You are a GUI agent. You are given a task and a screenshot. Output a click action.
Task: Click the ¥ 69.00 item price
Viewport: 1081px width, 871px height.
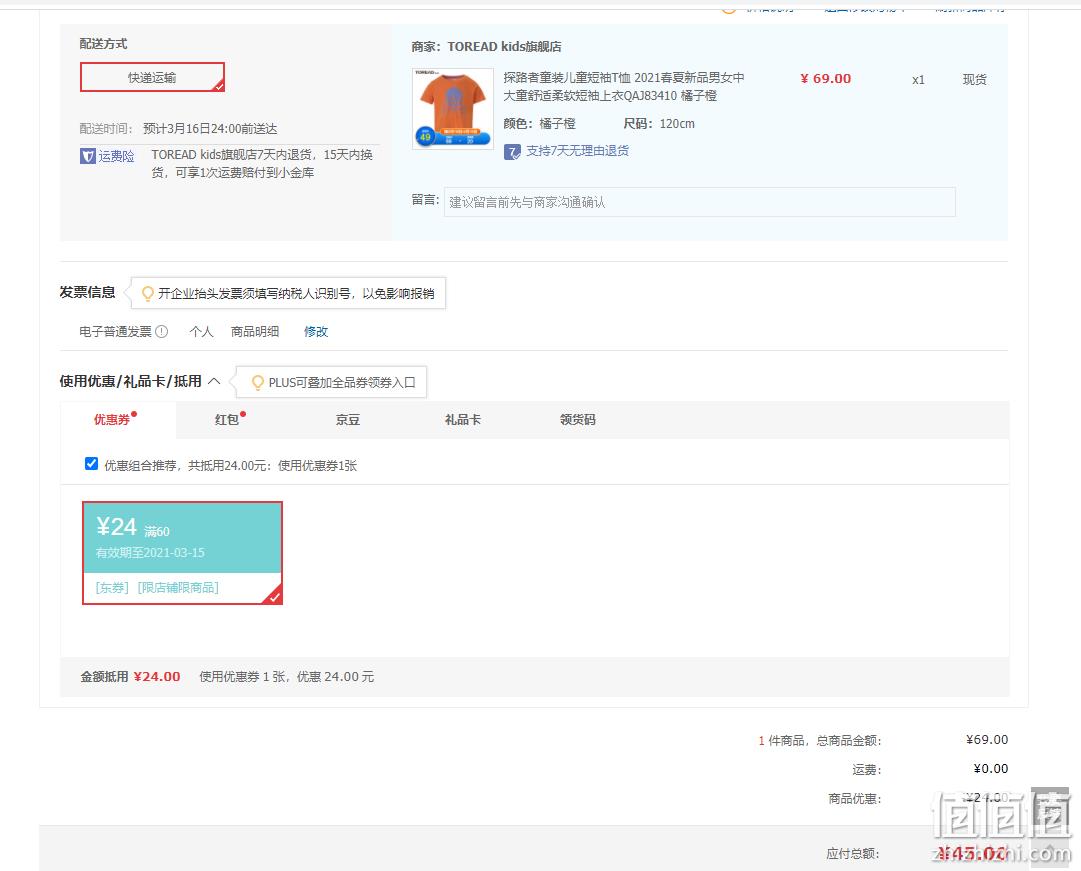click(825, 79)
